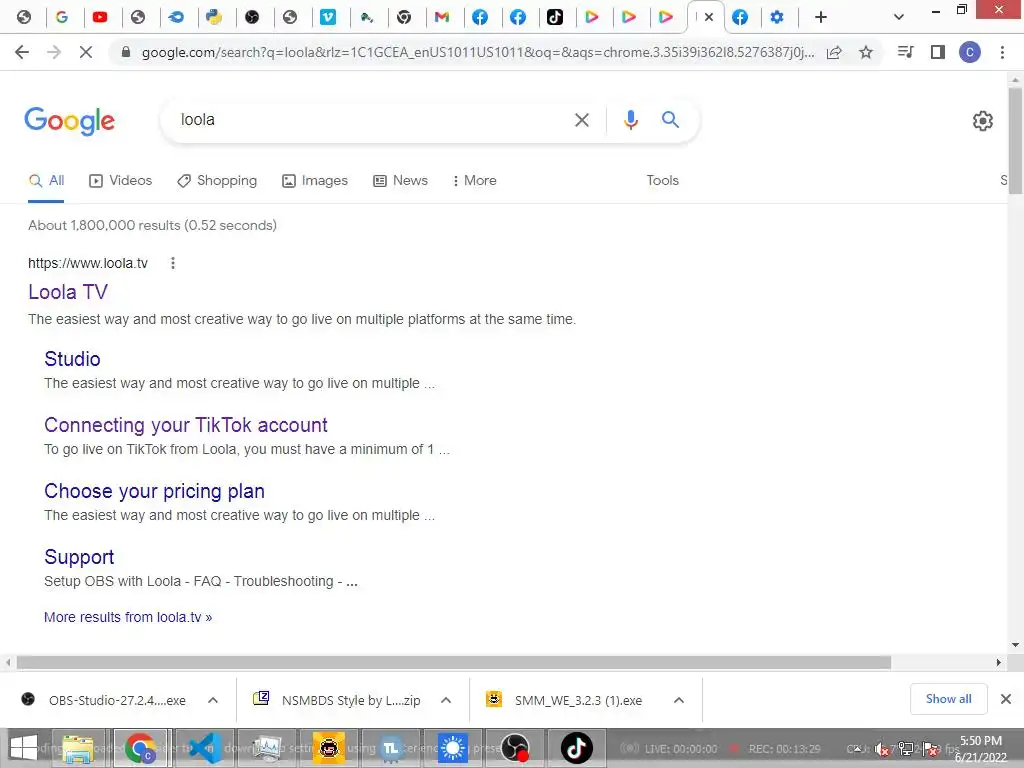Viewport: 1024px width, 768px height.
Task: Click the Google logo
Action: click(70, 121)
